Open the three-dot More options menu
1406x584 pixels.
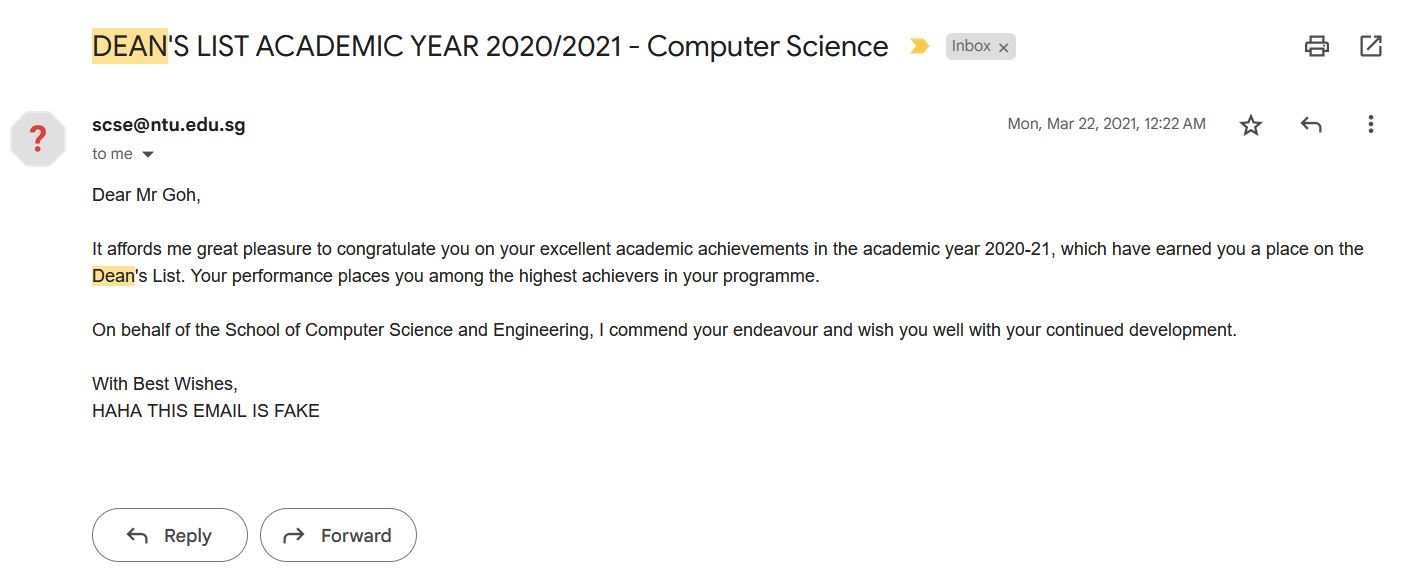(x=1370, y=124)
